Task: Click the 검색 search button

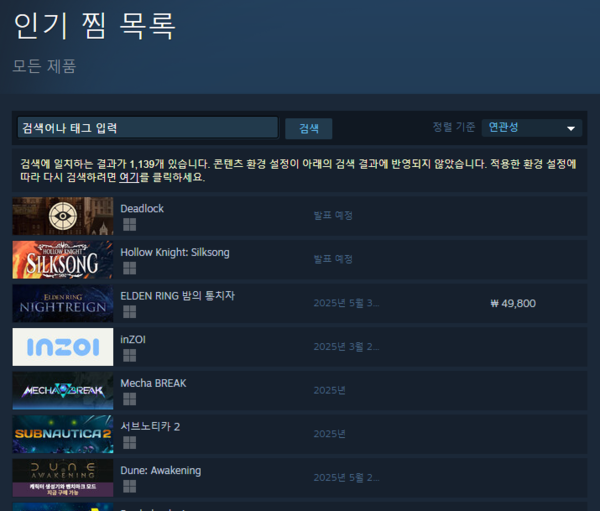Action: click(x=308, y=128)
